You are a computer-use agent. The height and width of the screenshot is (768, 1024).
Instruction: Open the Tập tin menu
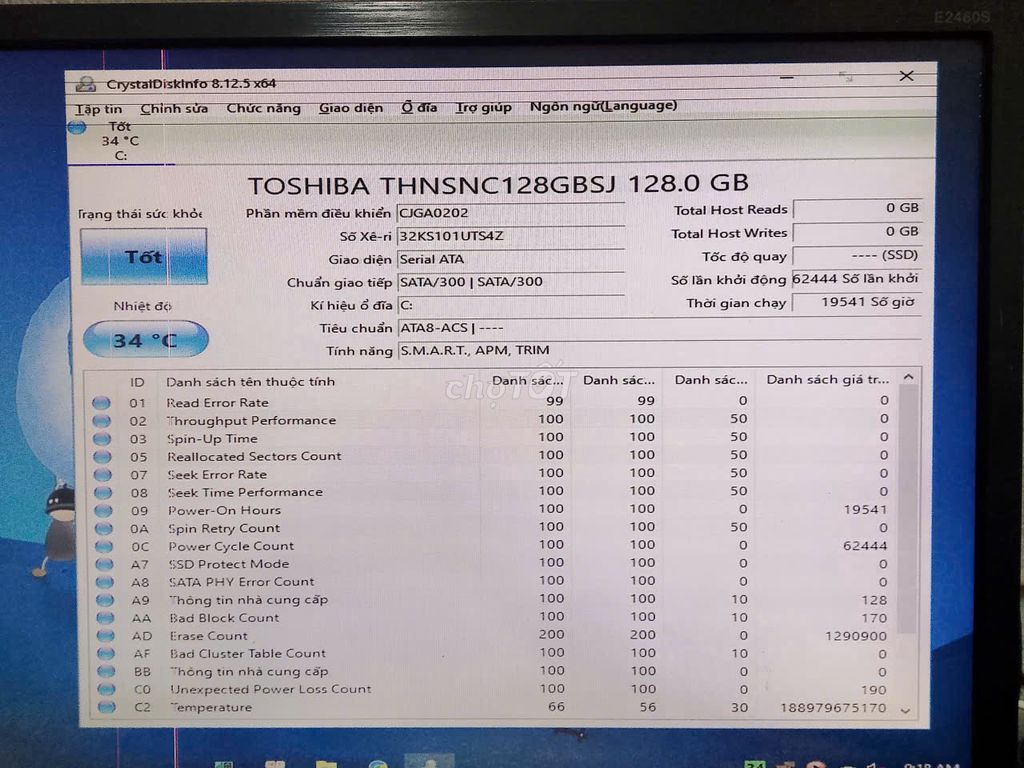click(99, 109)
